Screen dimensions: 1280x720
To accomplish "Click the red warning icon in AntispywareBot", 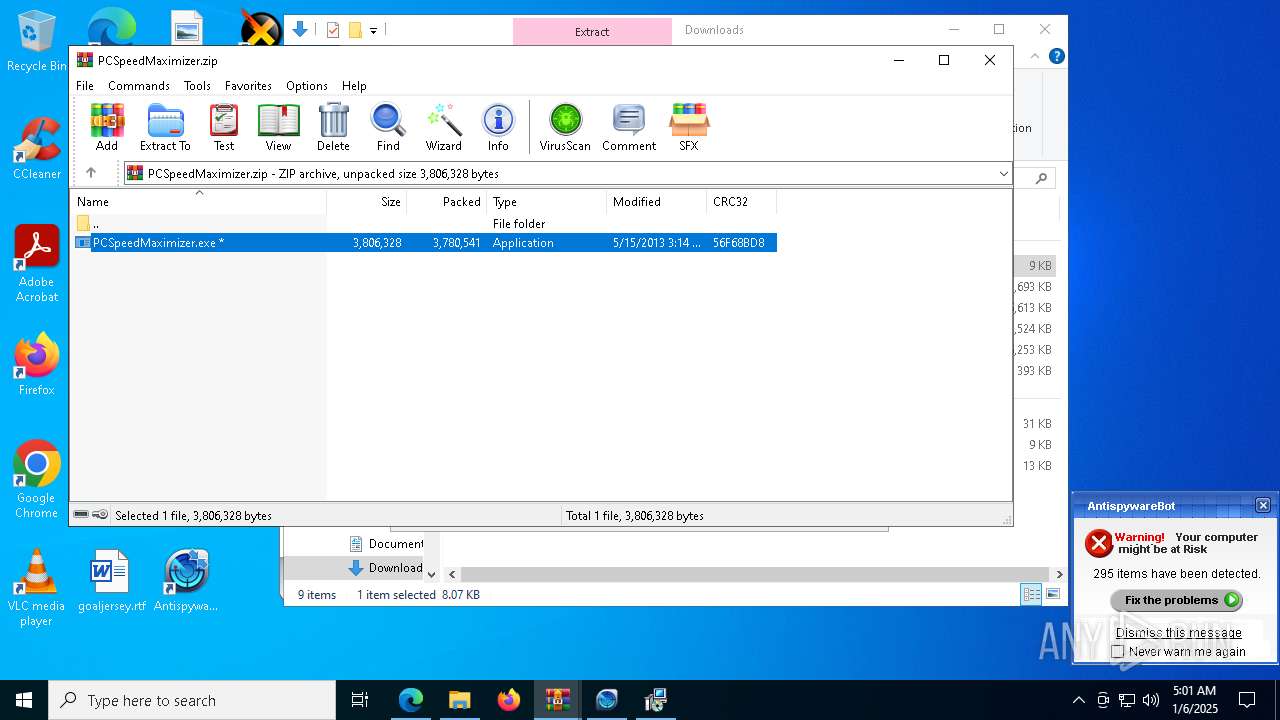I will click(1099, 543).
